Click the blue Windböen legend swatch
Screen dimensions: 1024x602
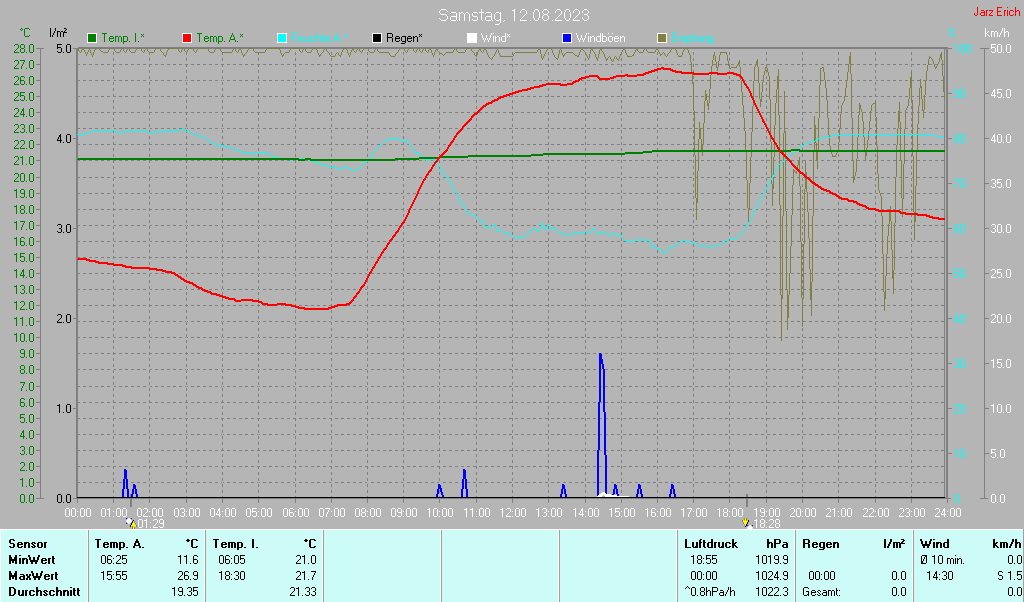click(x=567, y=39)
